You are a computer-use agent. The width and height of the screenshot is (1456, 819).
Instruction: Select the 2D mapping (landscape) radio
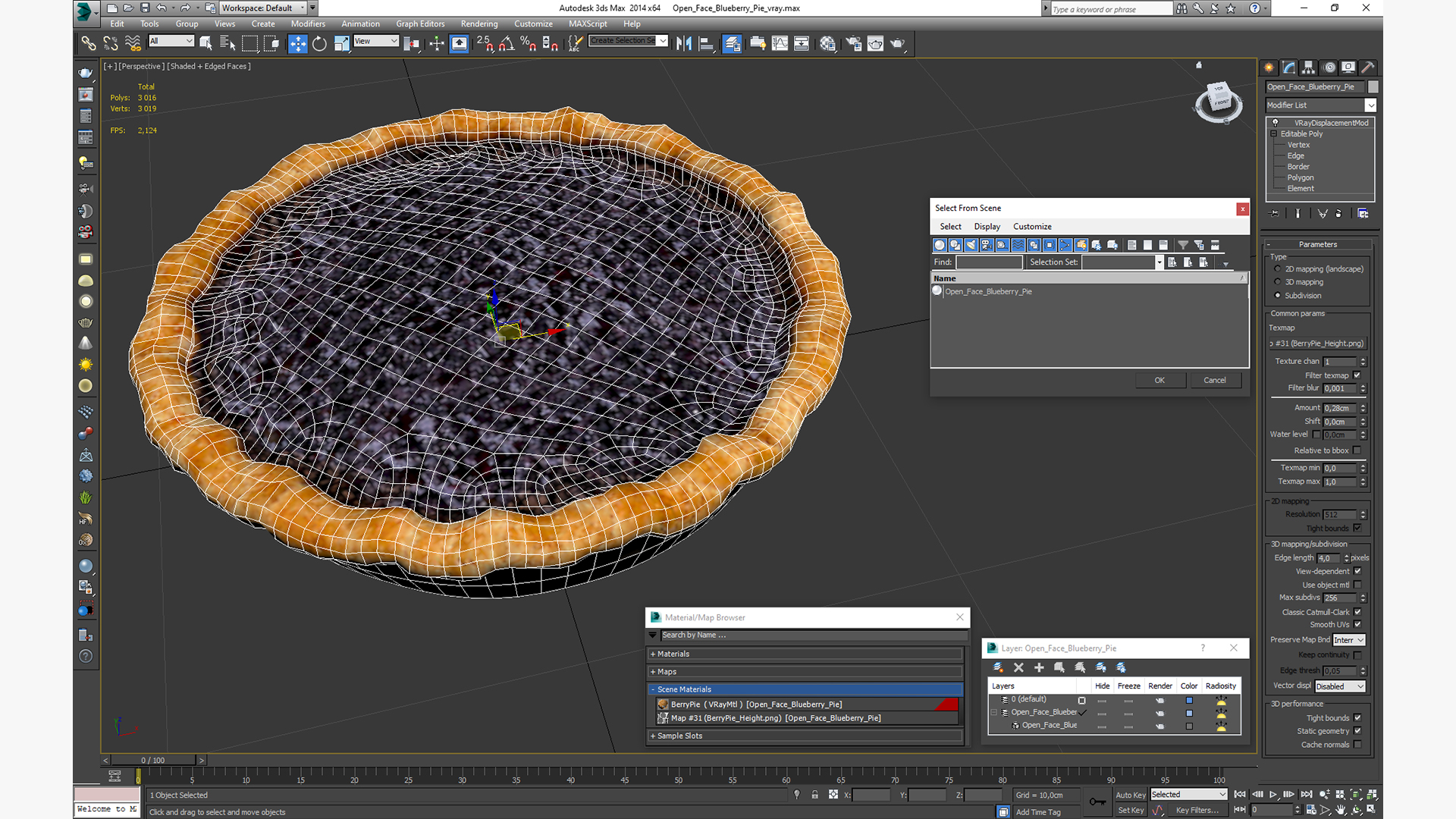click(1278, 269)
